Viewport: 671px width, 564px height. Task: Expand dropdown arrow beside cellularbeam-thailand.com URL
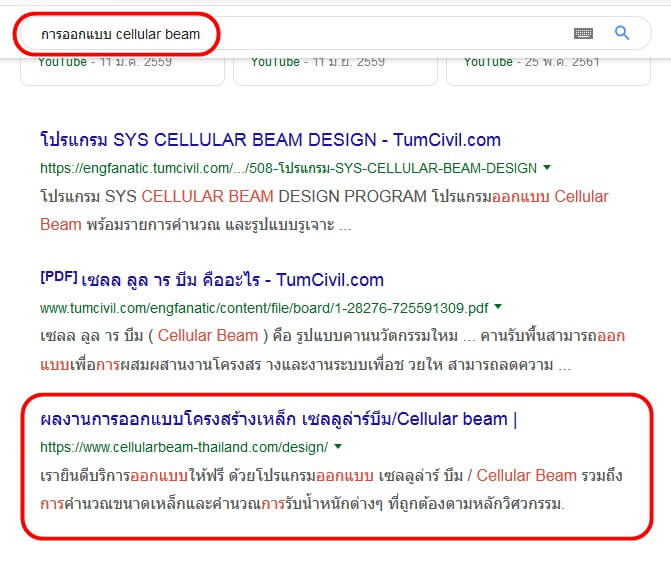pyautogui.click(x=338, y=446)
